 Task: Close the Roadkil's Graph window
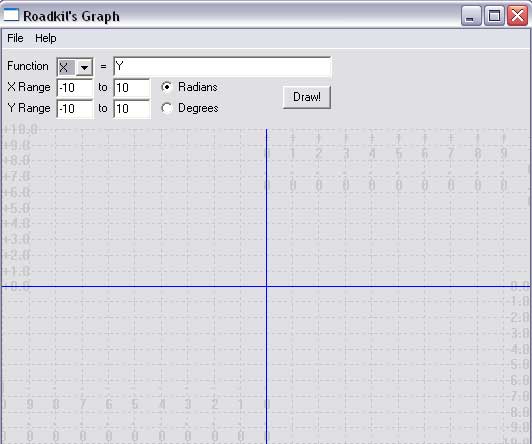point(517,16)
